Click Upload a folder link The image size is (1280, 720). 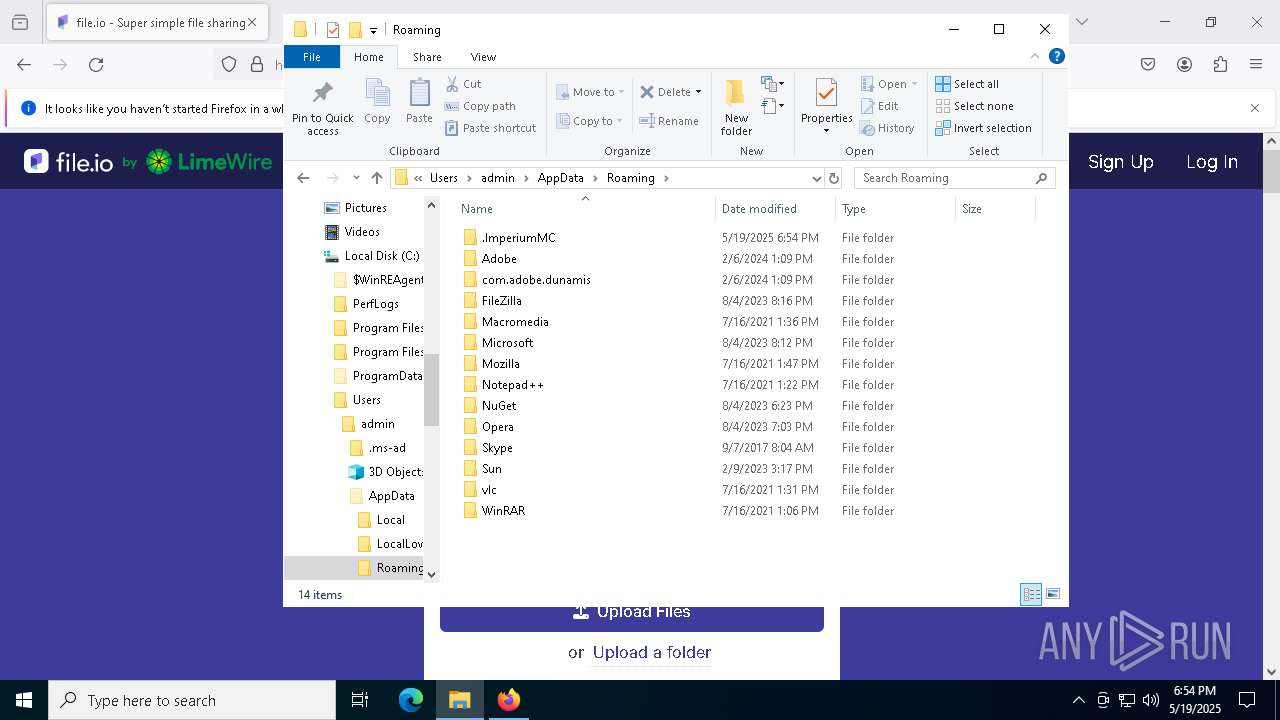[652, 652]
